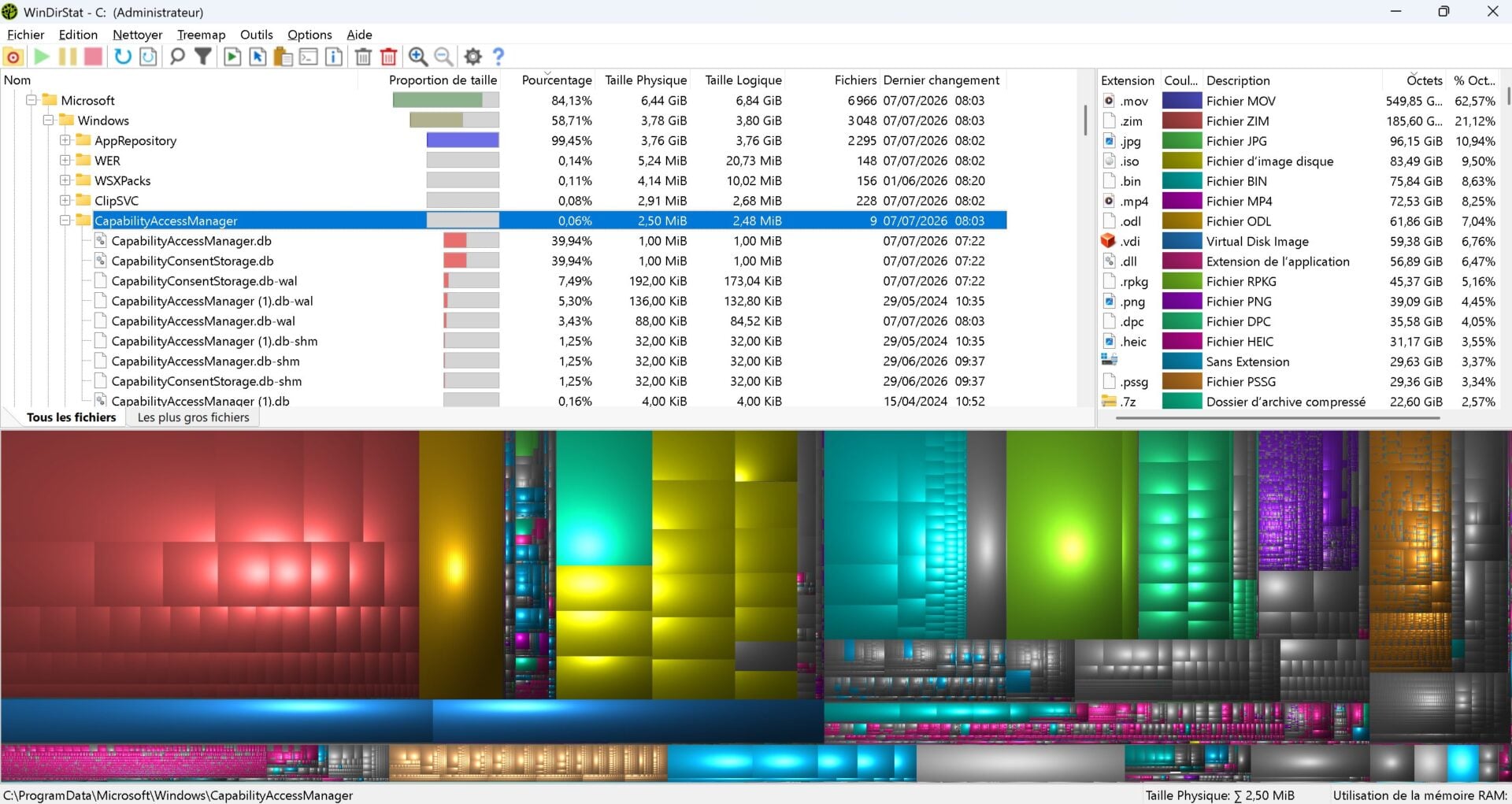Expand the WER folder
This screenshot has width=1512, height=804.
coord(65,161)
